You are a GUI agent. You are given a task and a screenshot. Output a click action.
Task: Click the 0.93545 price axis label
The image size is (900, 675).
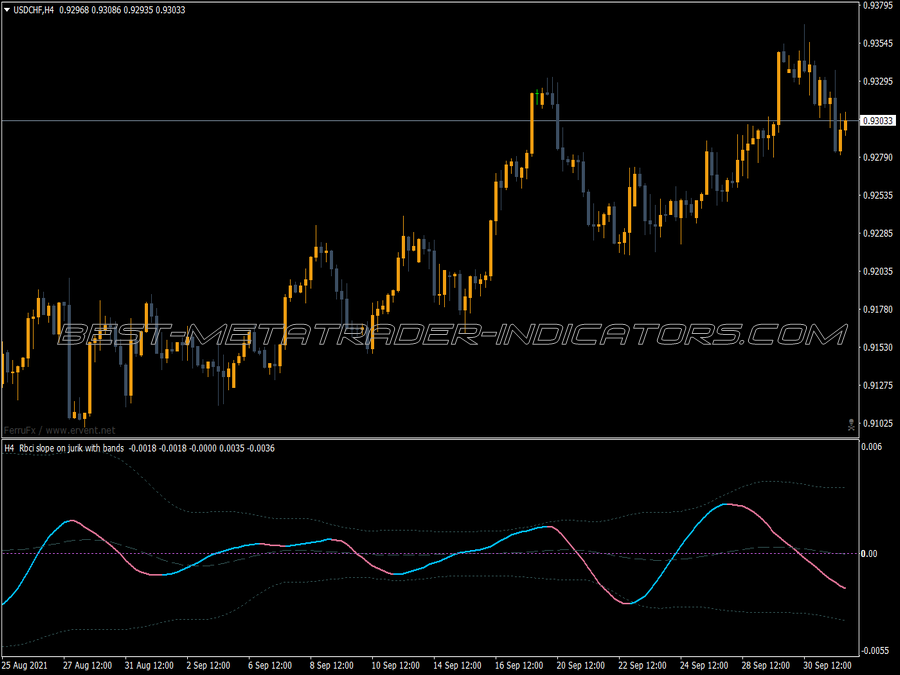tap(878, 44)
